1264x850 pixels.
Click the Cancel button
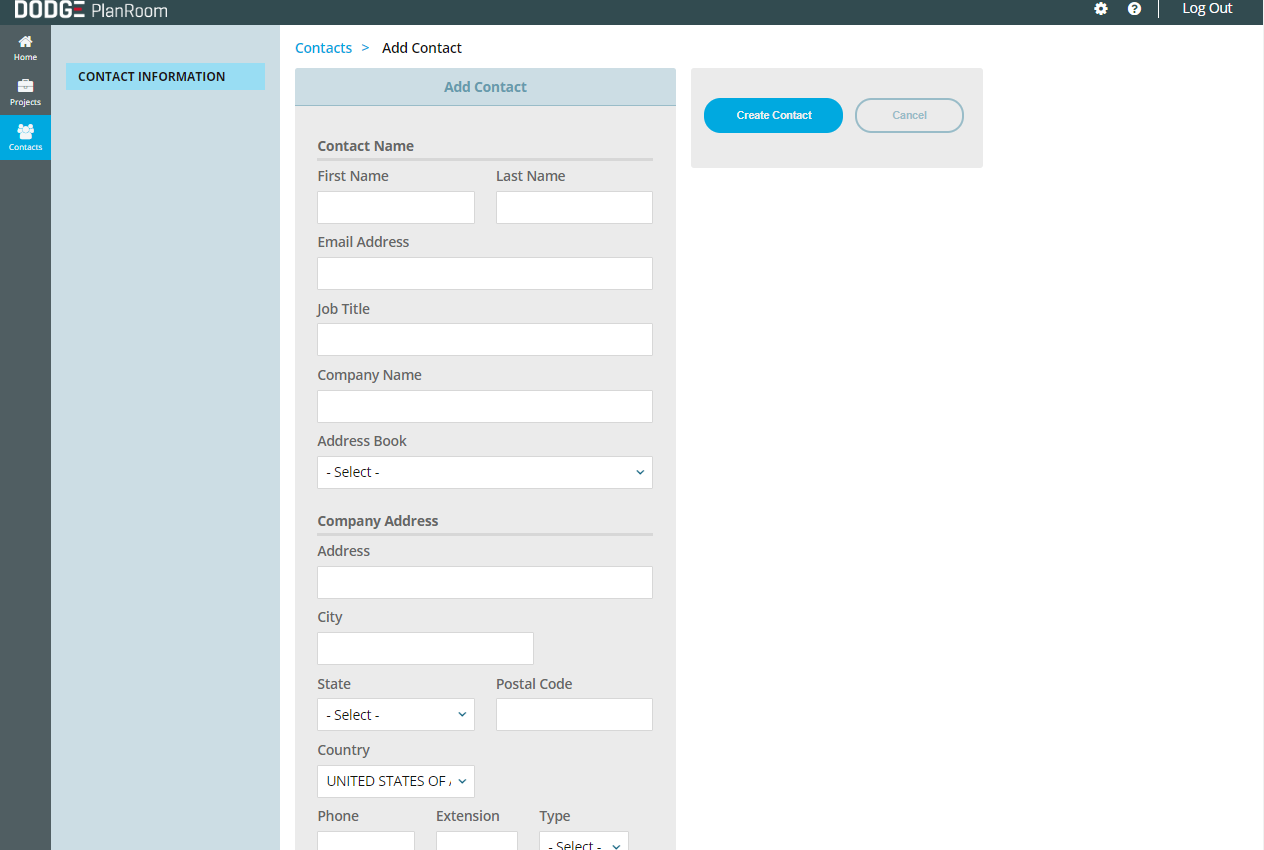909,115
